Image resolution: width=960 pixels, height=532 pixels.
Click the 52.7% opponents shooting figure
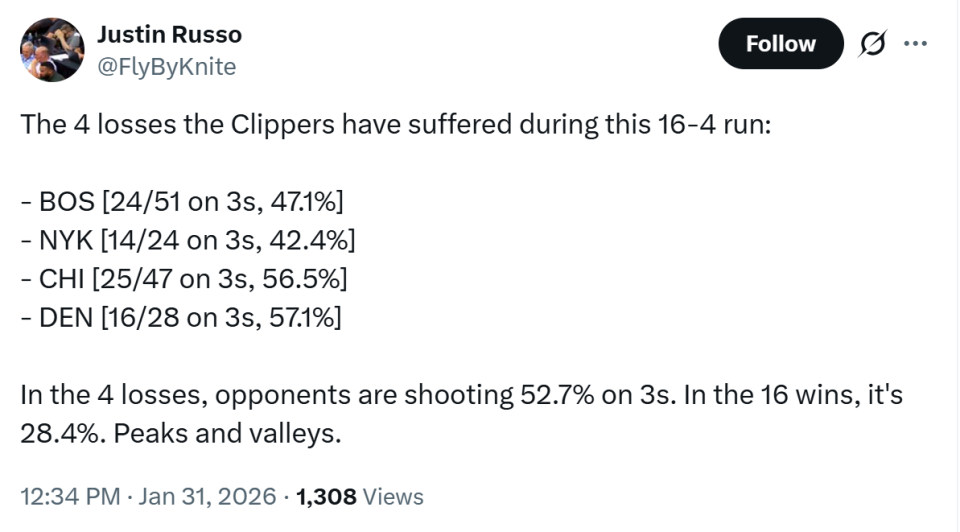click(557, 394)
